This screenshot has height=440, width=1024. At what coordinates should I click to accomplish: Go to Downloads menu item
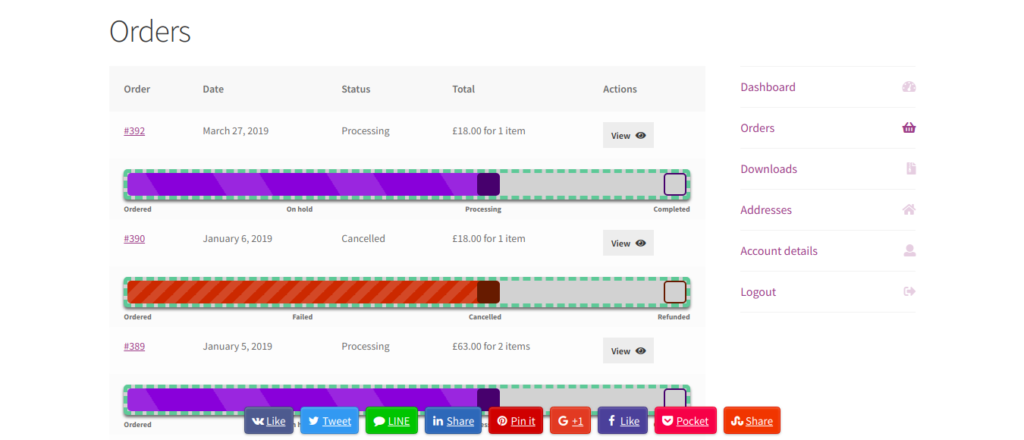768,169
